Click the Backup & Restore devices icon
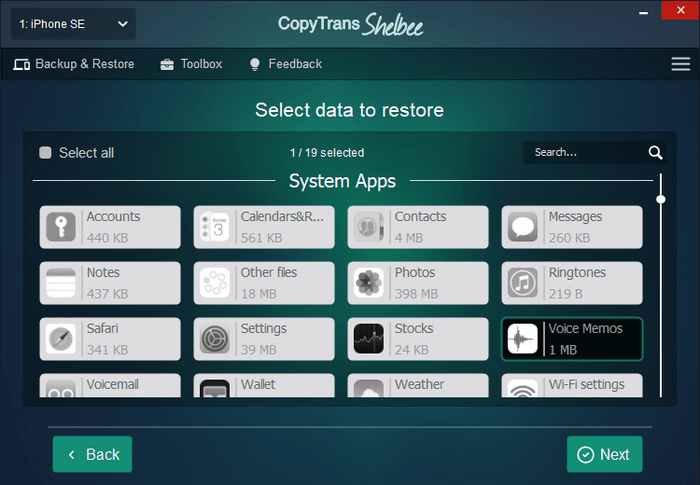 pos(21,64)
